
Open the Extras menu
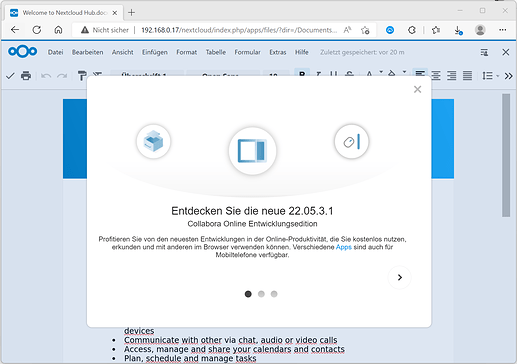click(x=278, y=52)
